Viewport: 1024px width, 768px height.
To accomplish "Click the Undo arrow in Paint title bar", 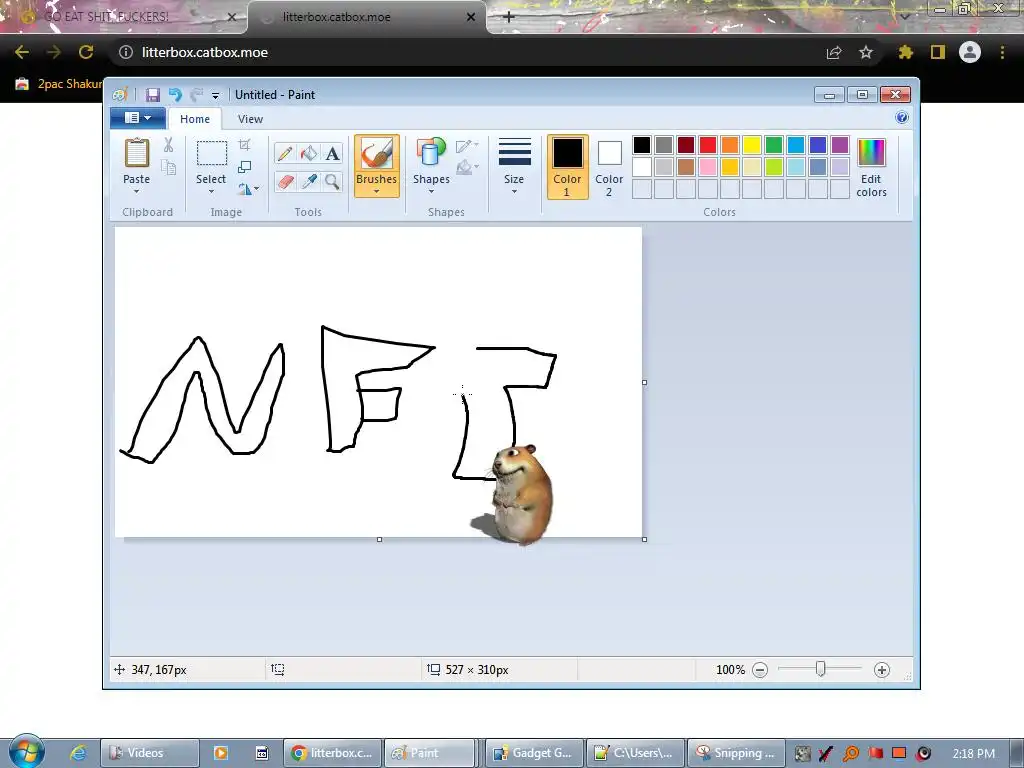I will pyautogui.click(x=175, y=95).
